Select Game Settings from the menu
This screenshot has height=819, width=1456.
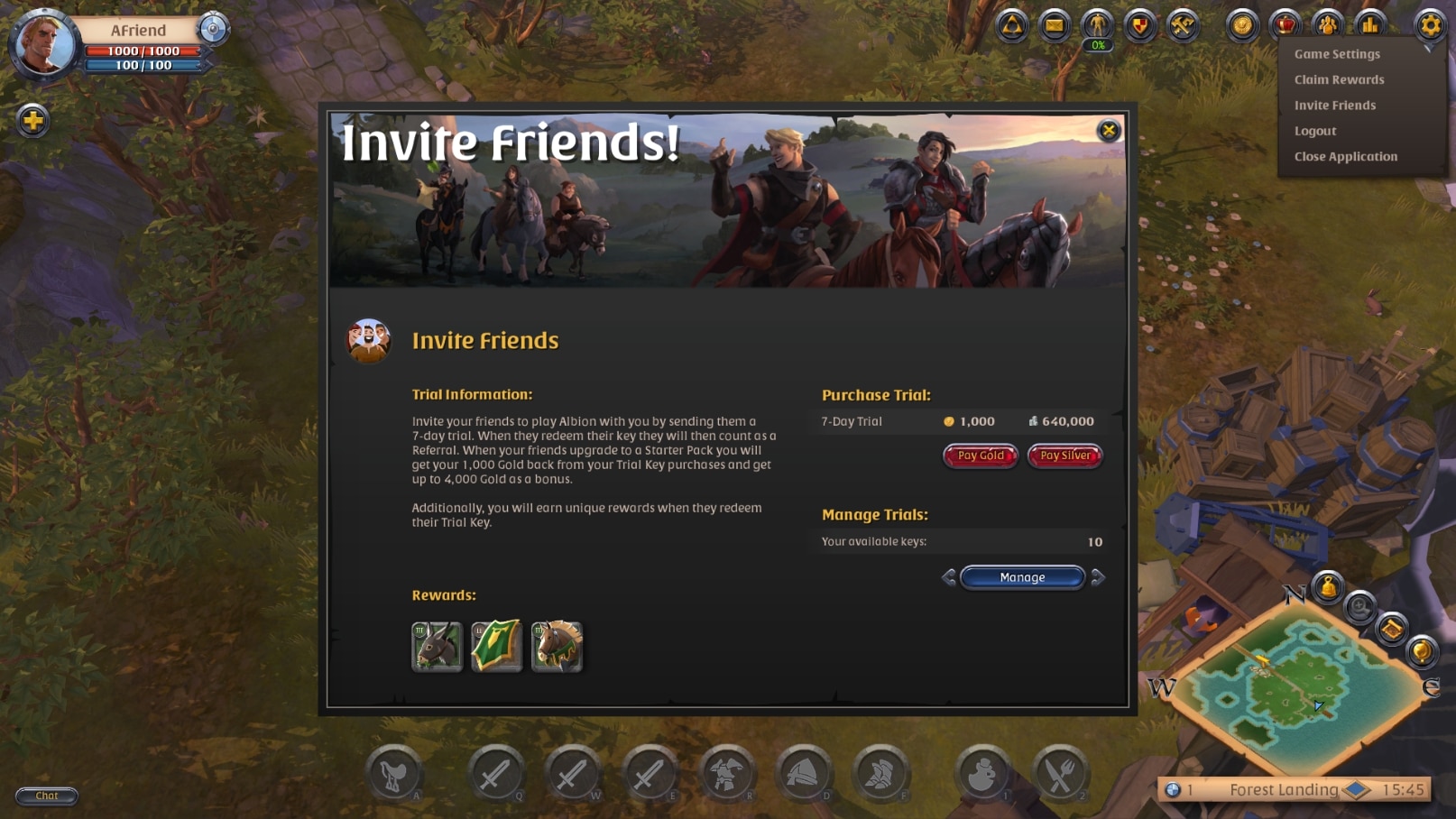pos(1337,54)
